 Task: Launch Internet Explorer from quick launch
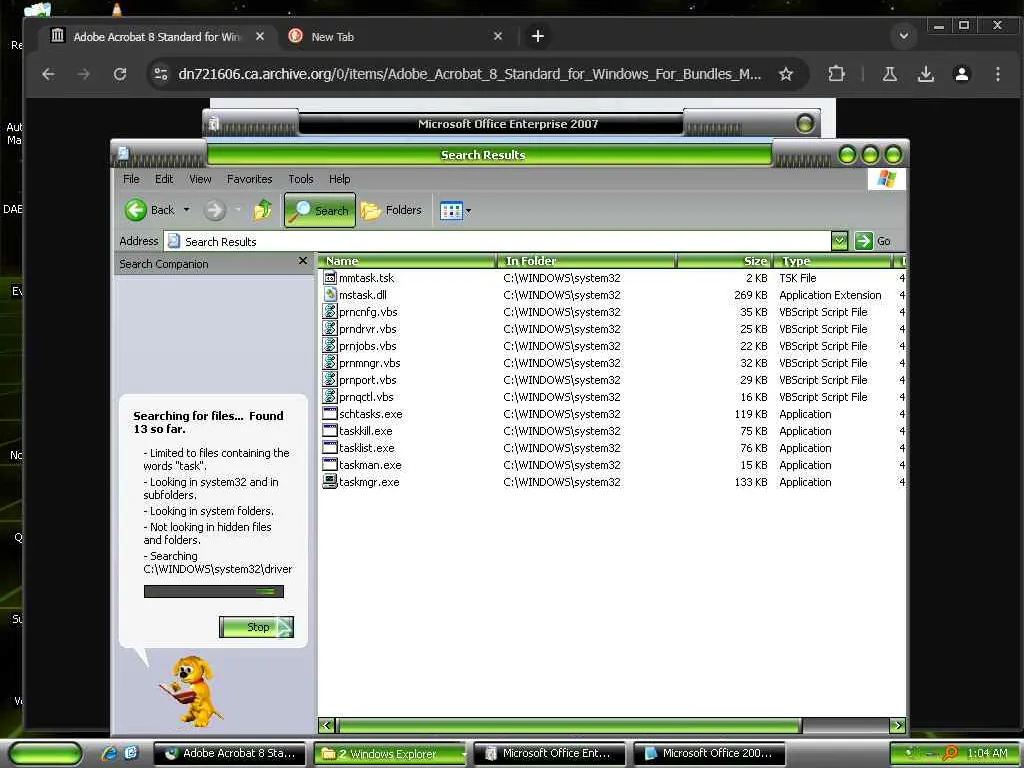[109, 753]
